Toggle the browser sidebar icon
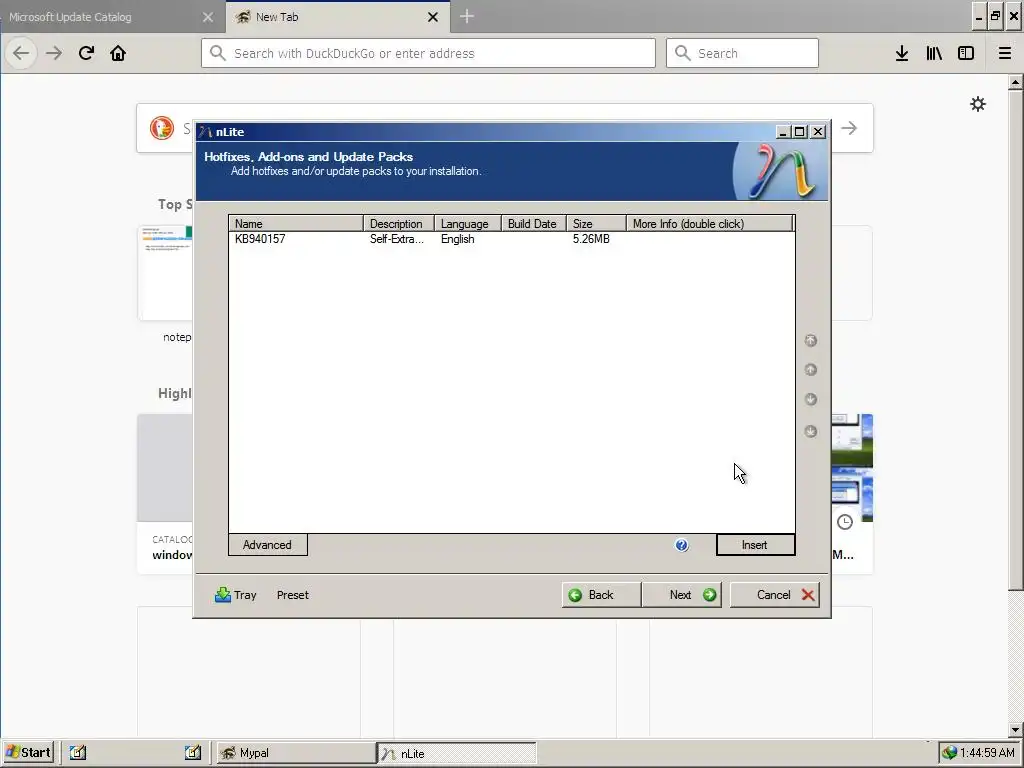The width and height of the screenshot is (1024, 768). click(x=966, y=53)
